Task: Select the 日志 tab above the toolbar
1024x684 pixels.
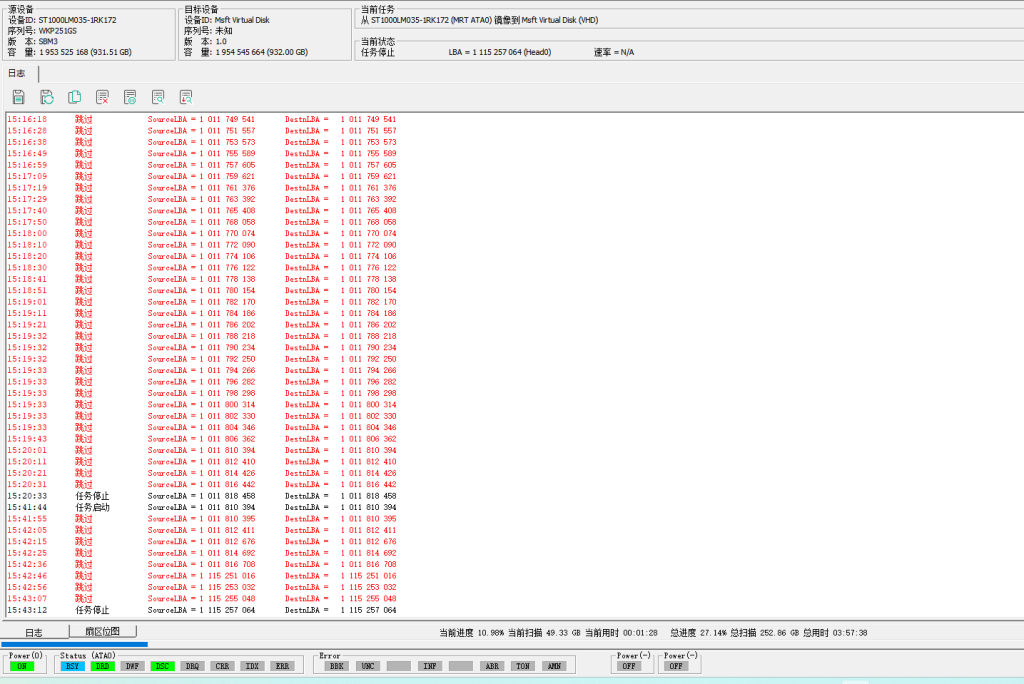Action: 18,73
